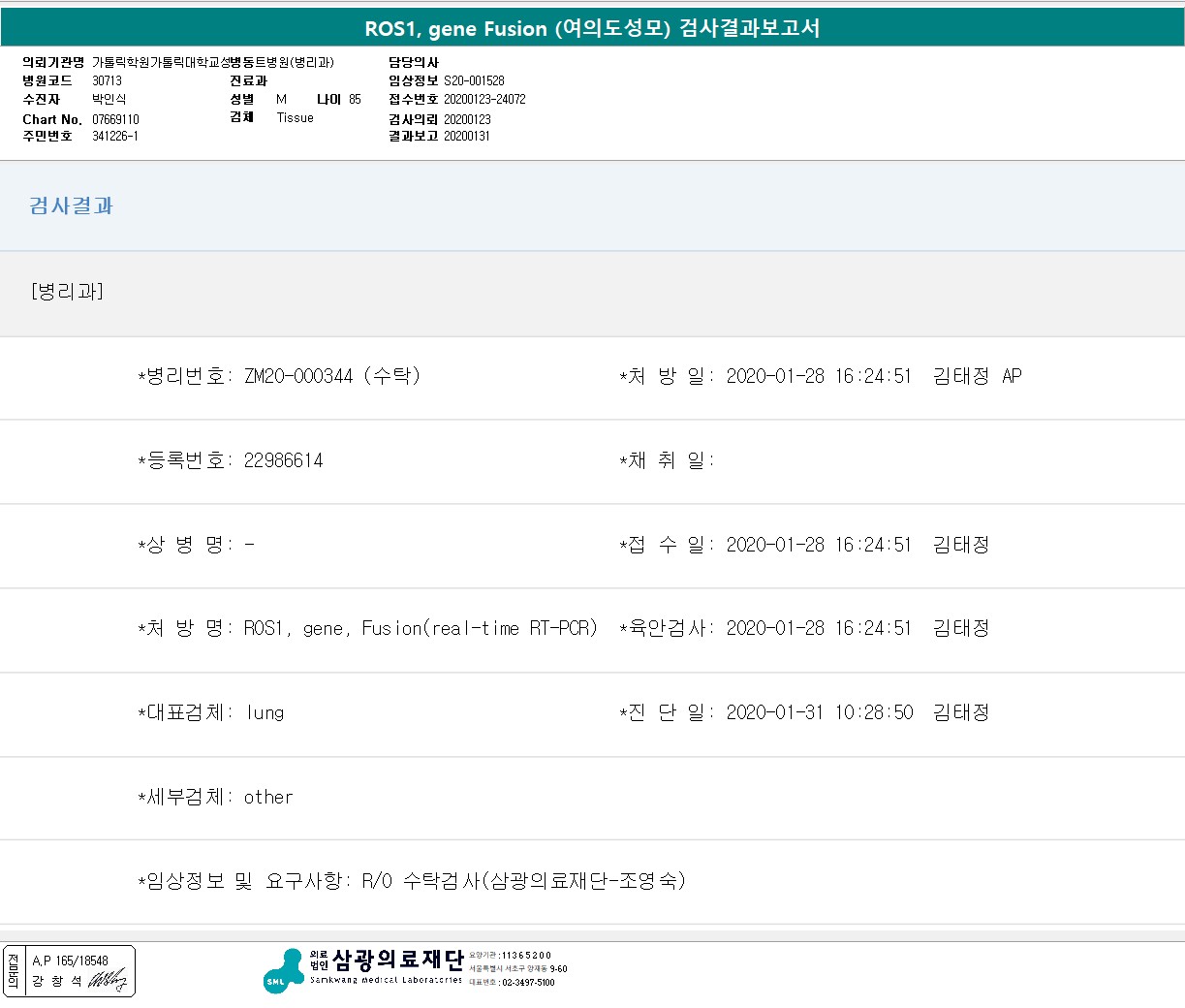Click the sex value M
The height and width of the screenshot is (1008, 1185).
281,99
